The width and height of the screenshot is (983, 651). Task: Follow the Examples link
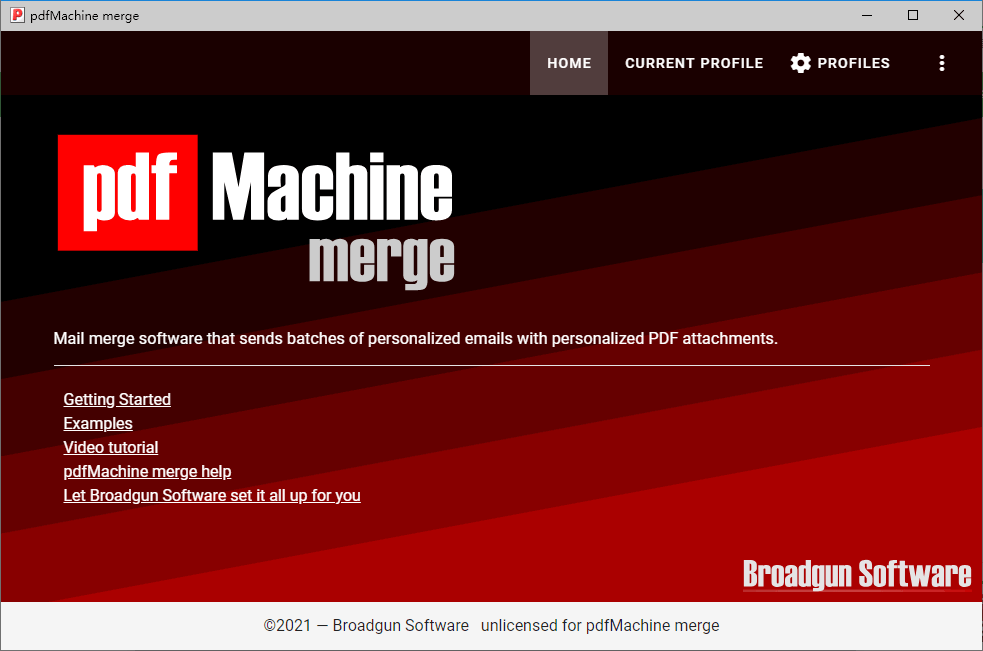(98, 423)
